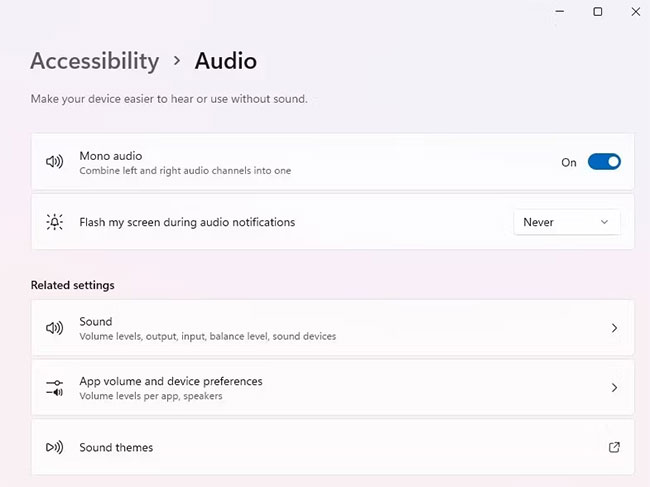Click the Sound themes external link icon

point(614,447)
